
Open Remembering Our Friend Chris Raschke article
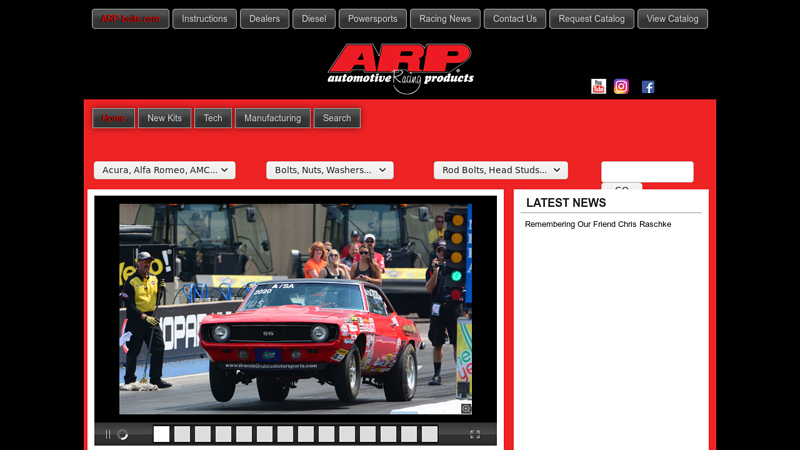(x=597, y=224)
